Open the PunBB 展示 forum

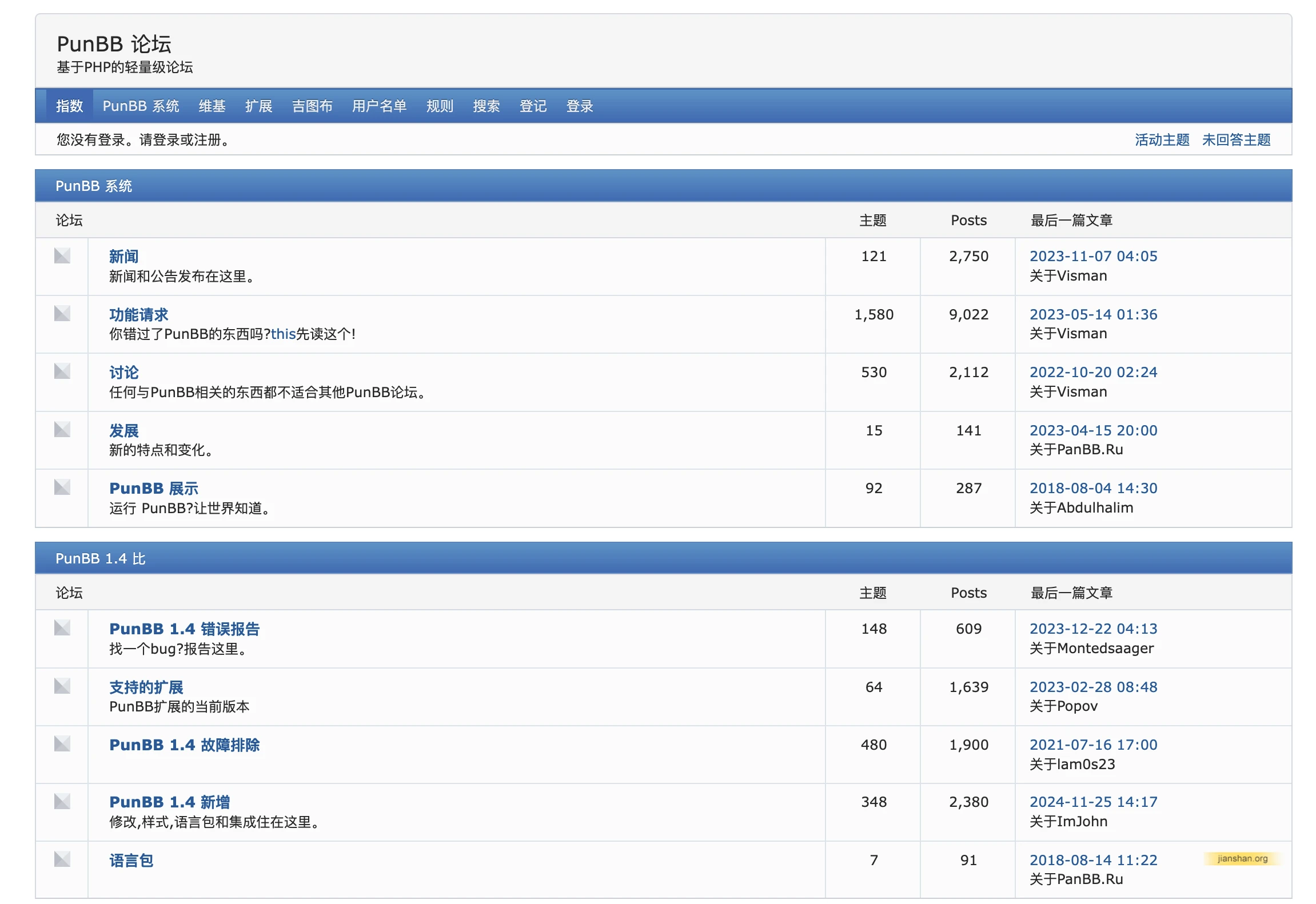(154, 489)
